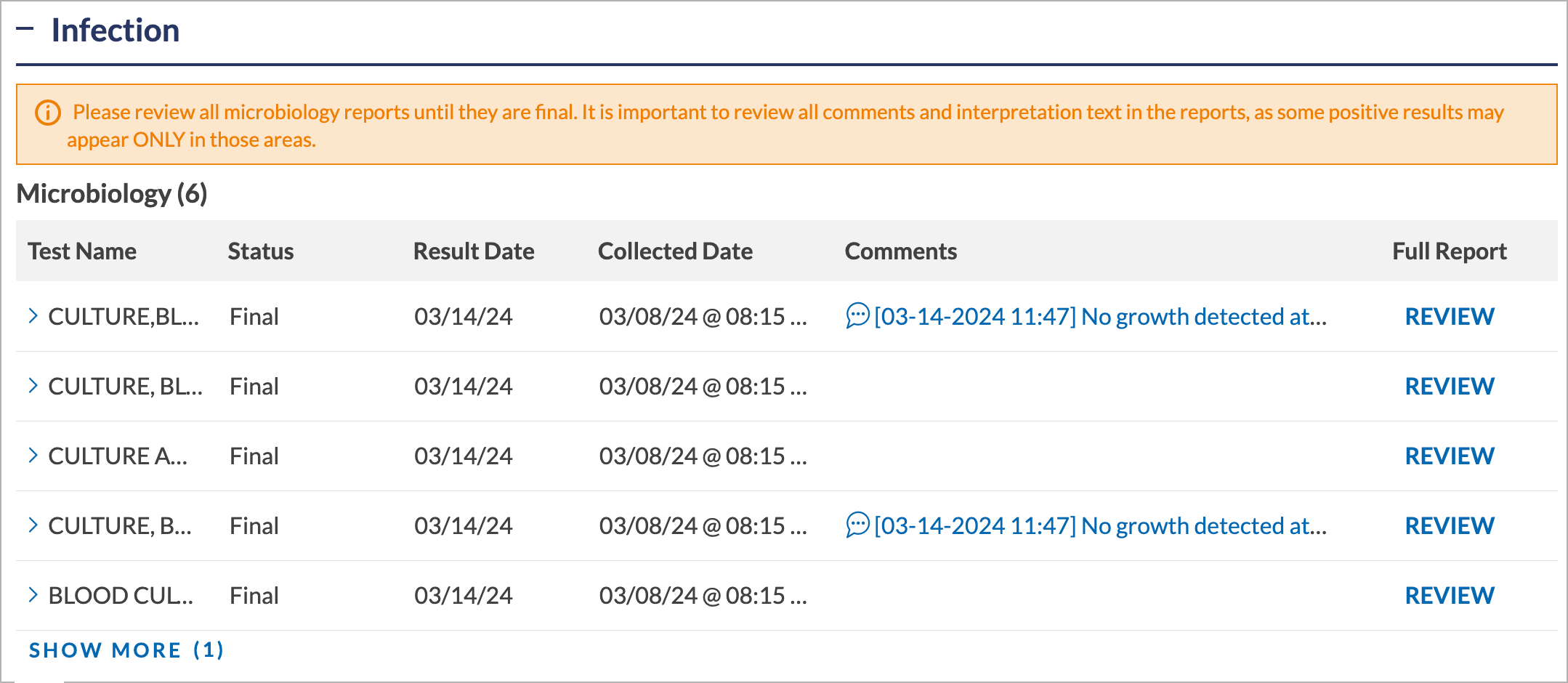This screenshot has width=1568, height=683.
Task: Open REVIEW link for CULTURE, B... row
Action: (1450, 526)
